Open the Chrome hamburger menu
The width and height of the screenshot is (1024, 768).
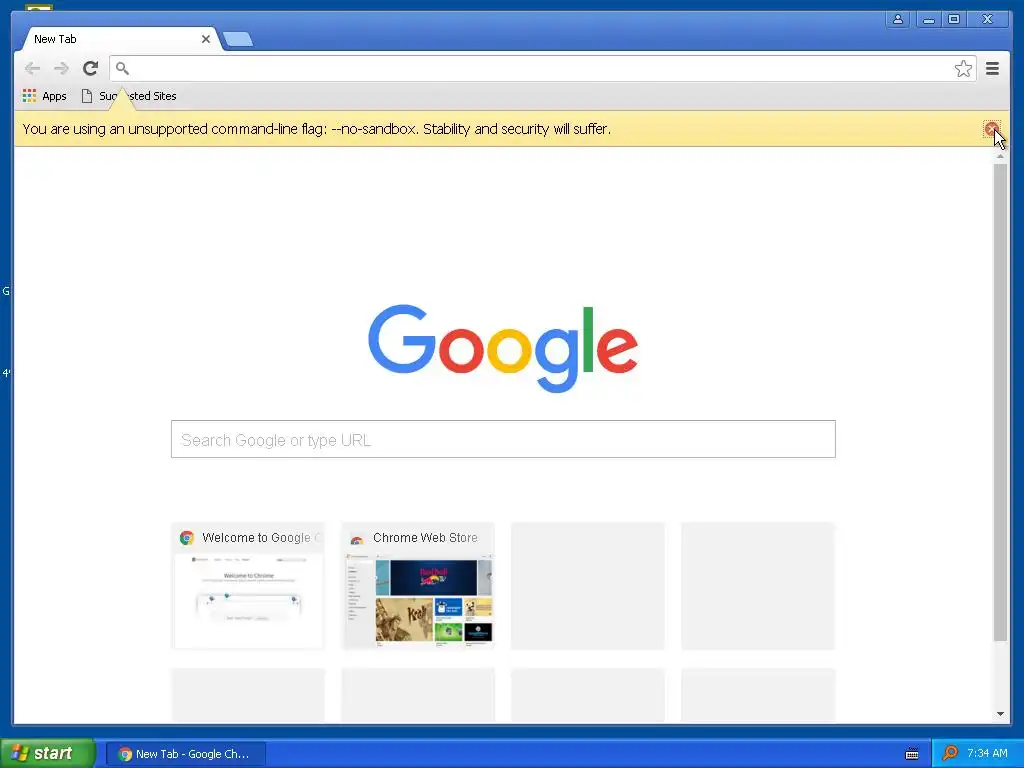tap(992, 69)
